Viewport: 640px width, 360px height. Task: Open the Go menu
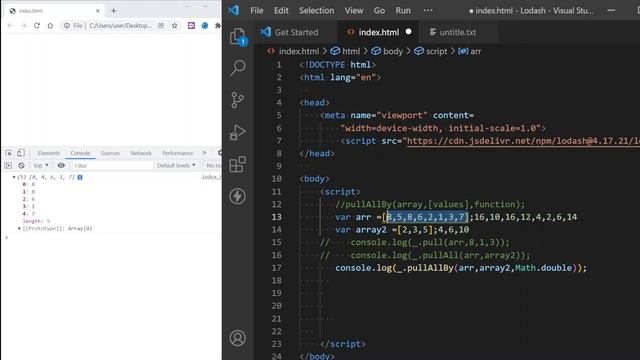tap(379, 11)
